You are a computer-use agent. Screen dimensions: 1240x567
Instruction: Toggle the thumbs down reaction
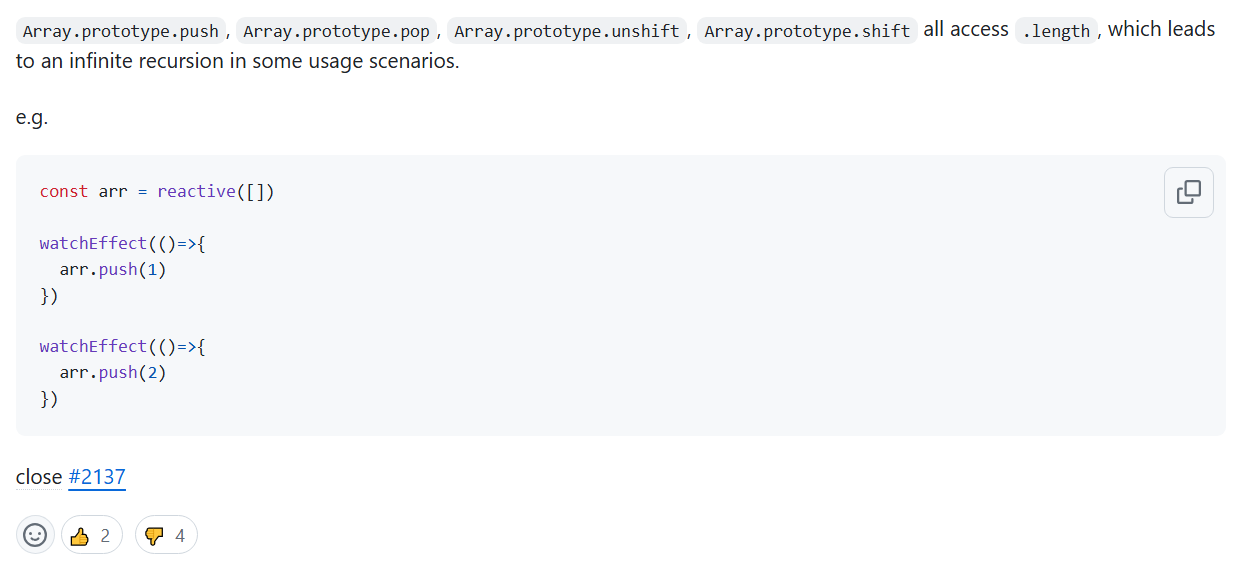point(166,535)
